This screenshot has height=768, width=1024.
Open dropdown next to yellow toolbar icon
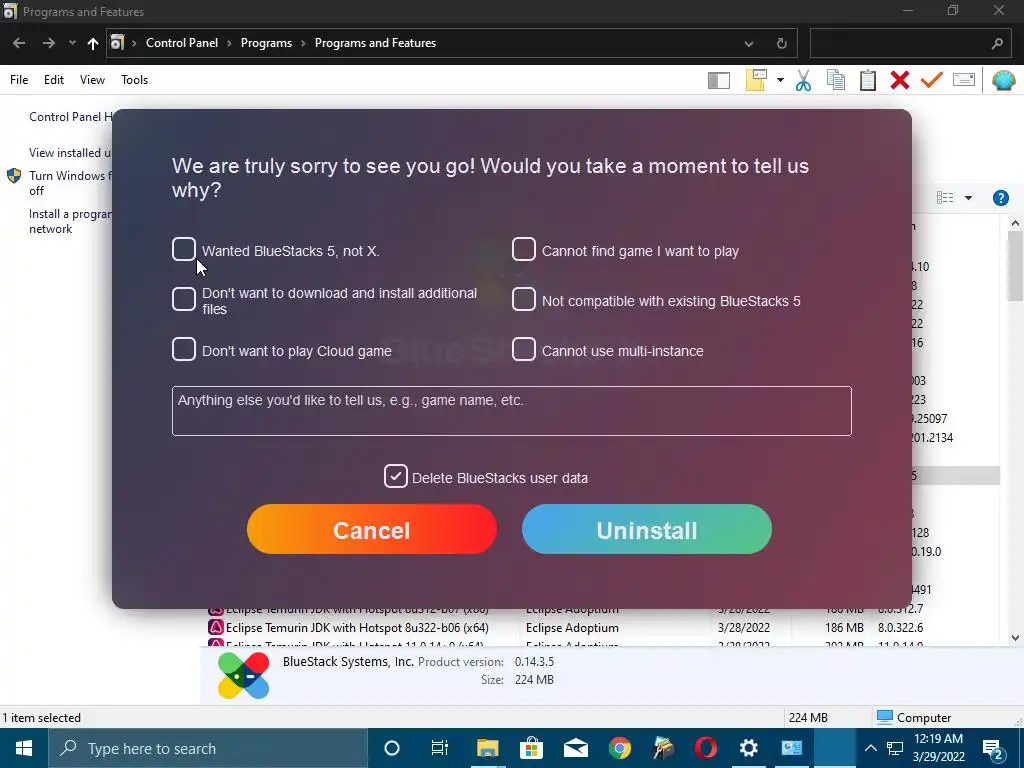tap(780, 80)
